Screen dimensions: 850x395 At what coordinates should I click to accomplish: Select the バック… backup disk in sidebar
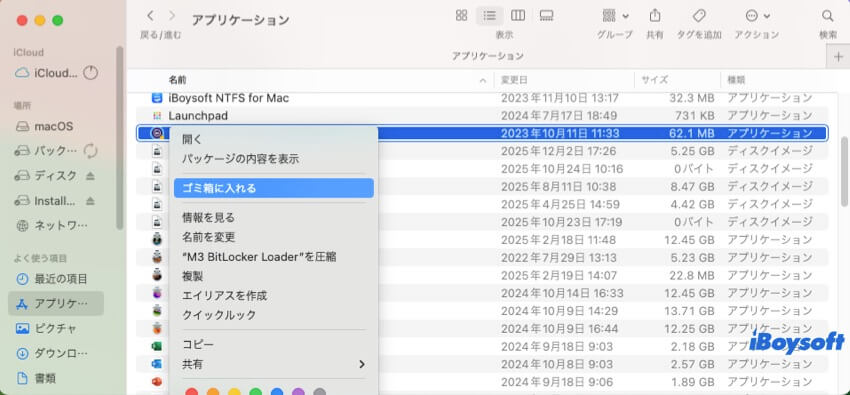point(47,151)
